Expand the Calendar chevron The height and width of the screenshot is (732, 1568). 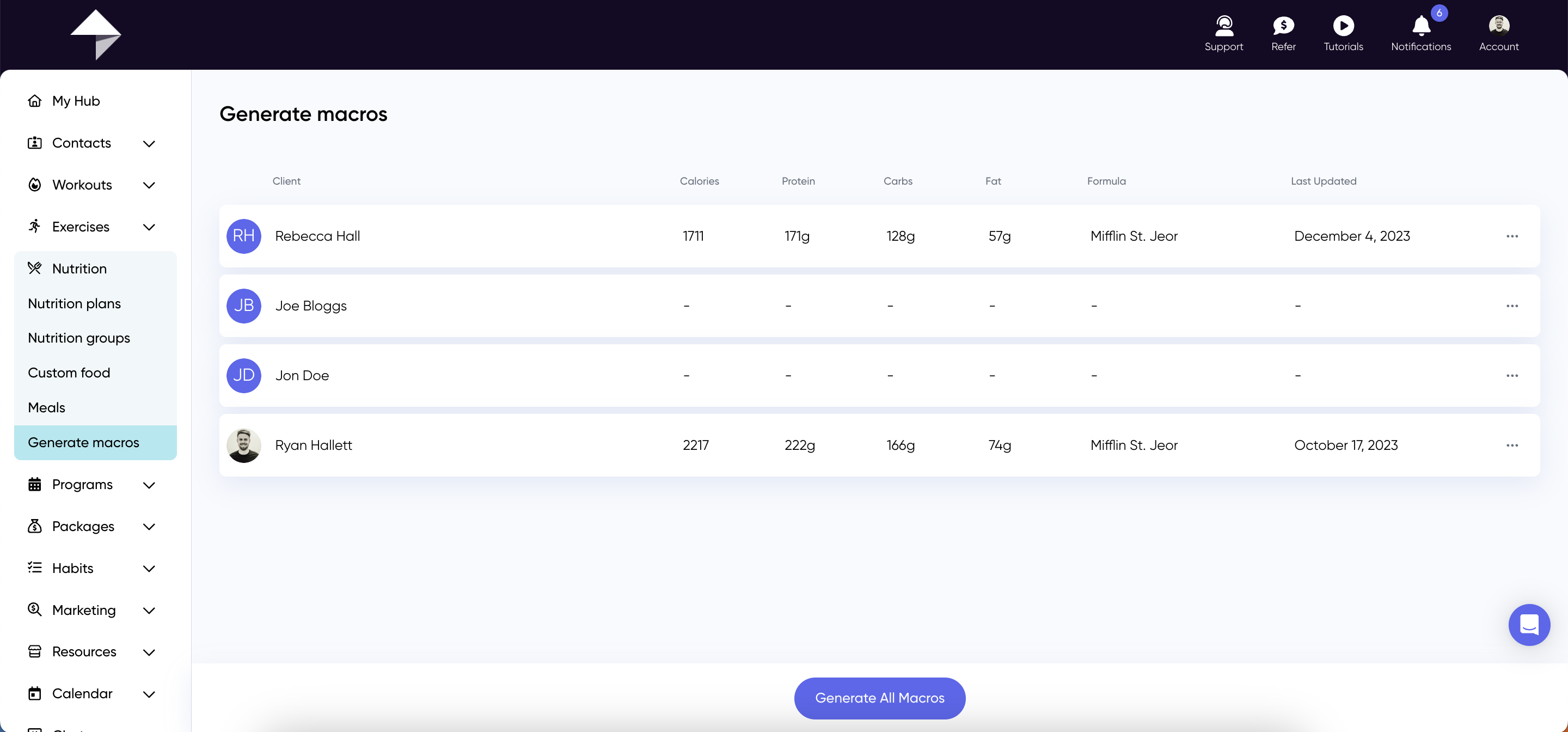point(149,694)
